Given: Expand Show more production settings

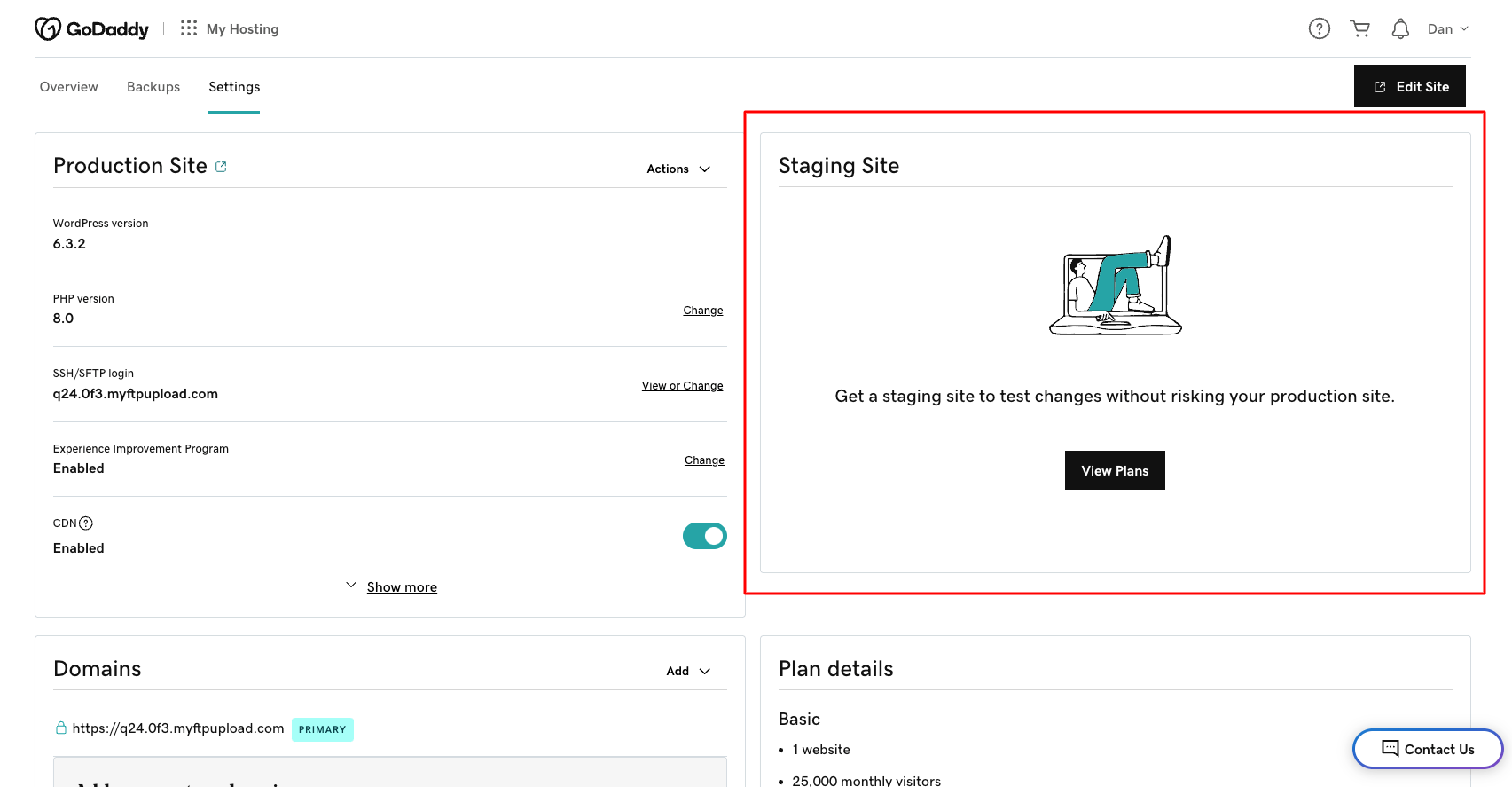Looking at the screenshot, I should pyautogui.click(x=401, y=587).
